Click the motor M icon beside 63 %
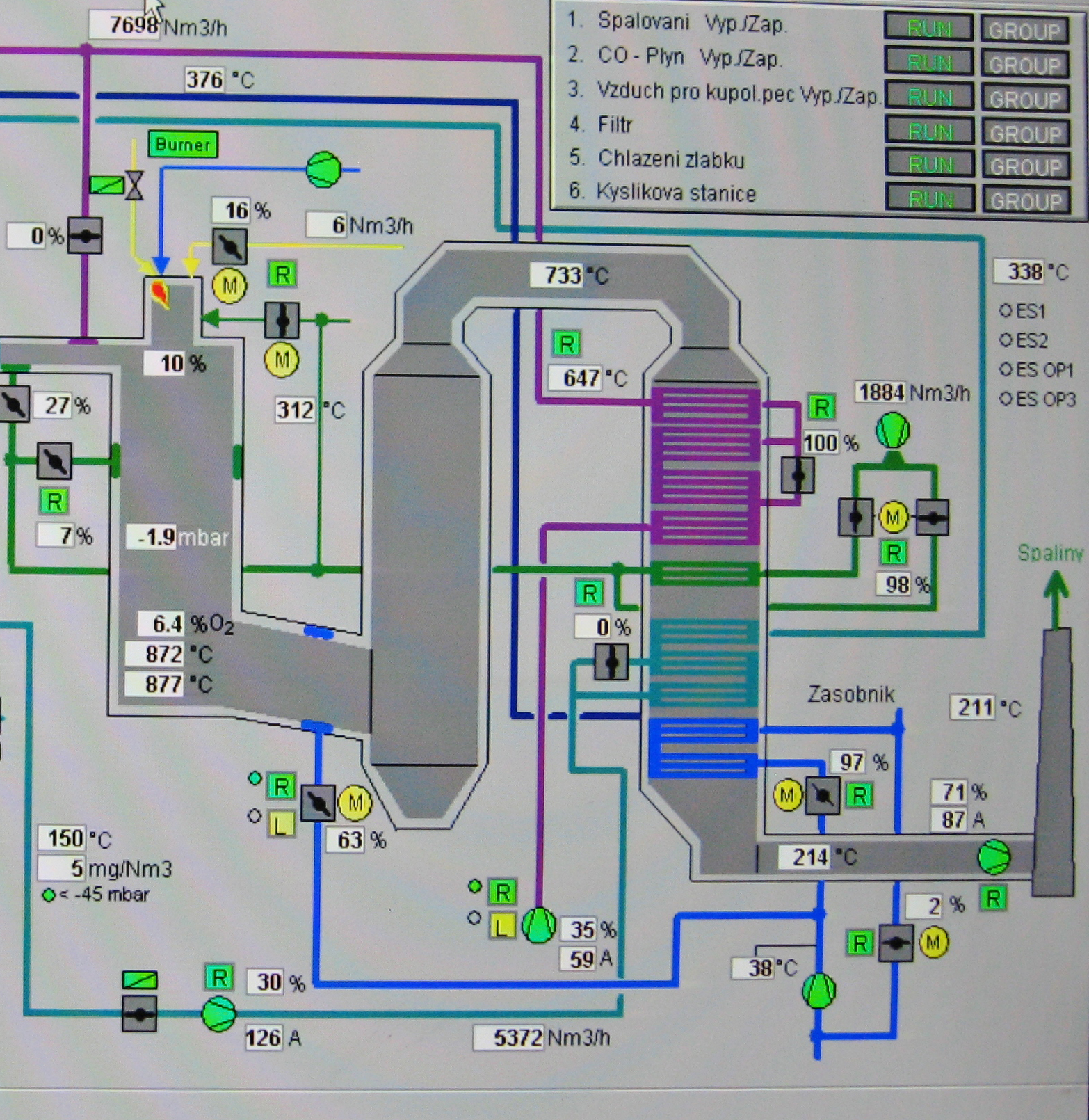The height and width of the screenshot is (1120, 1089). (355, 803)
